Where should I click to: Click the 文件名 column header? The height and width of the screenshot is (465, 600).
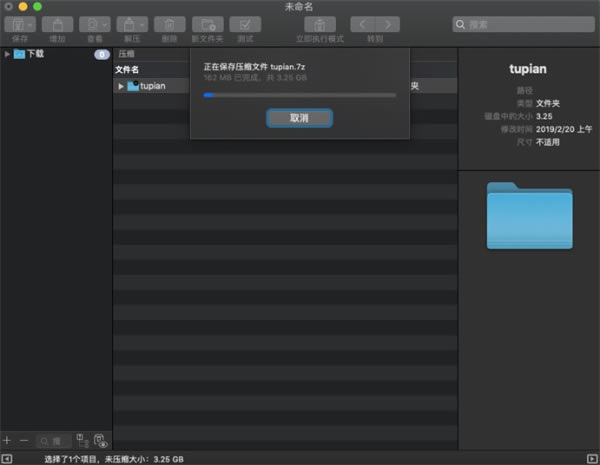click(127, 70)
